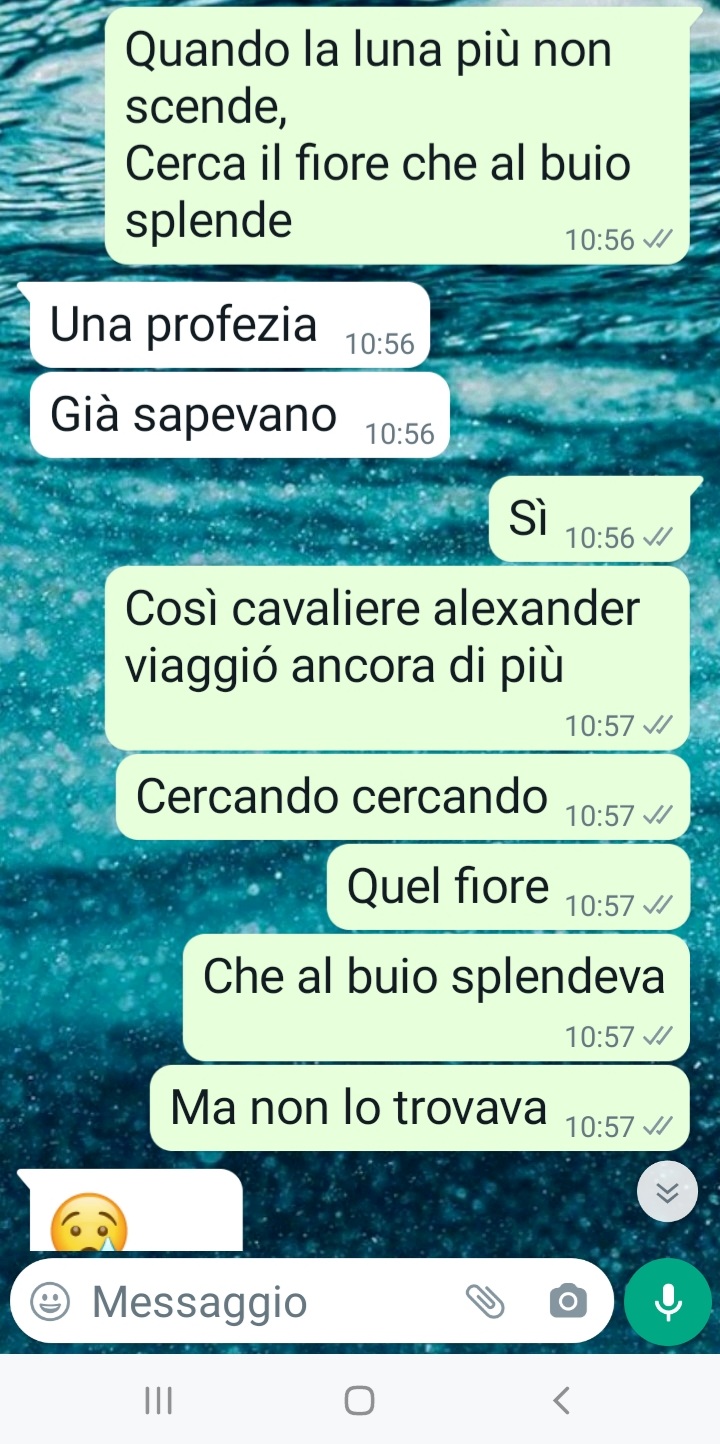Tap the "Quando la luna" poem message
This screenshot has width=720, height=1444.
pos(397,135)
